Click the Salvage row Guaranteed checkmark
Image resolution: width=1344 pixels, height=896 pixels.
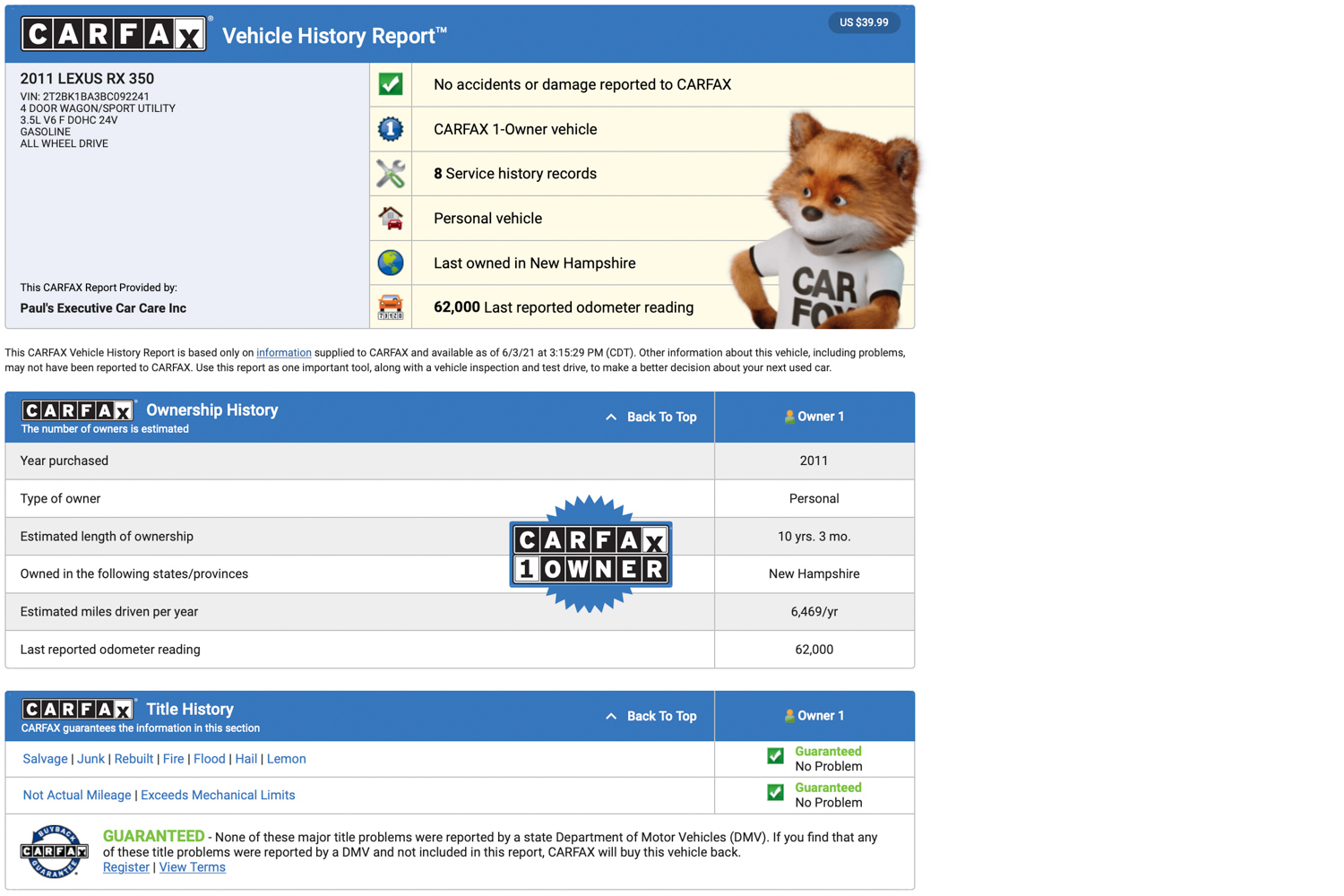point(776,756)
